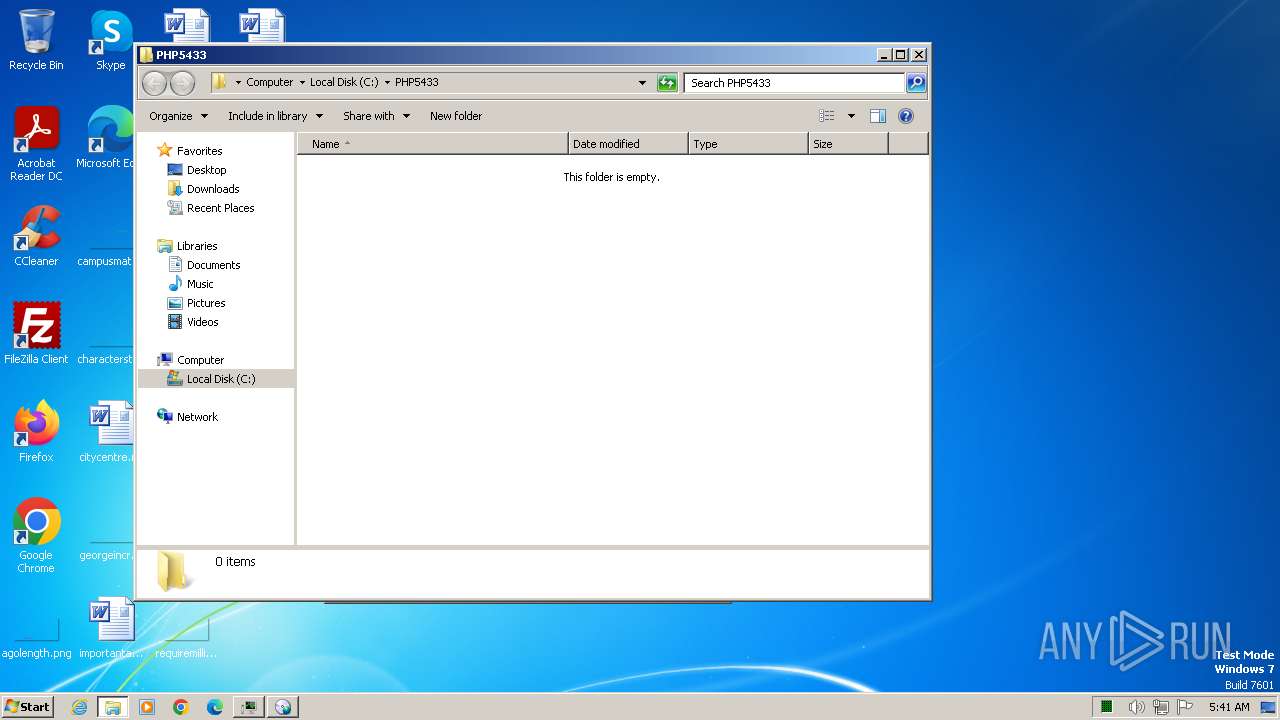Expand the Local Disk (C:) breadcrumb arrow

click(x=387, y=83)
